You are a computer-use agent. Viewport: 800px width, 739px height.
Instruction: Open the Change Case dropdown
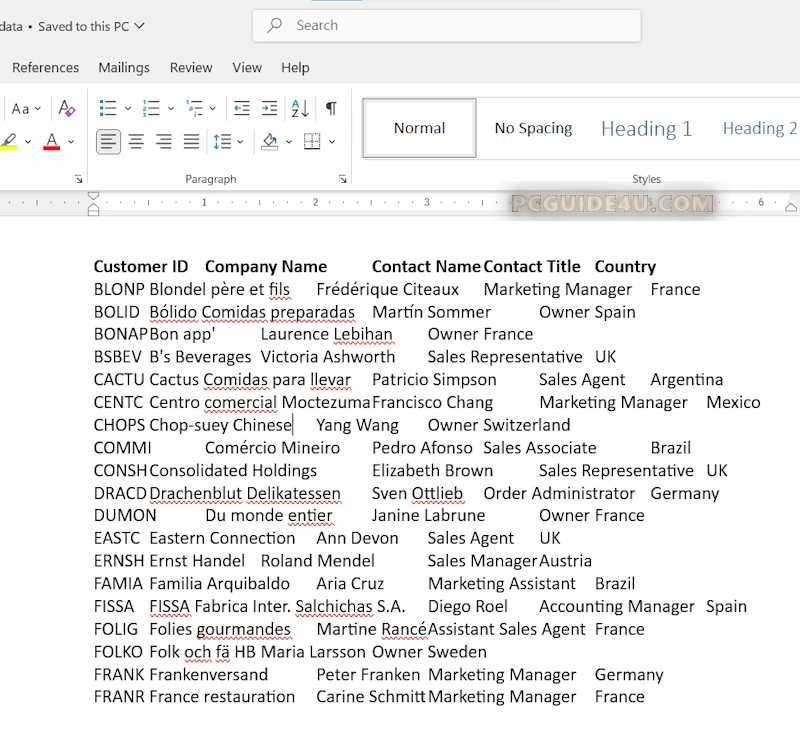point(26,108)
